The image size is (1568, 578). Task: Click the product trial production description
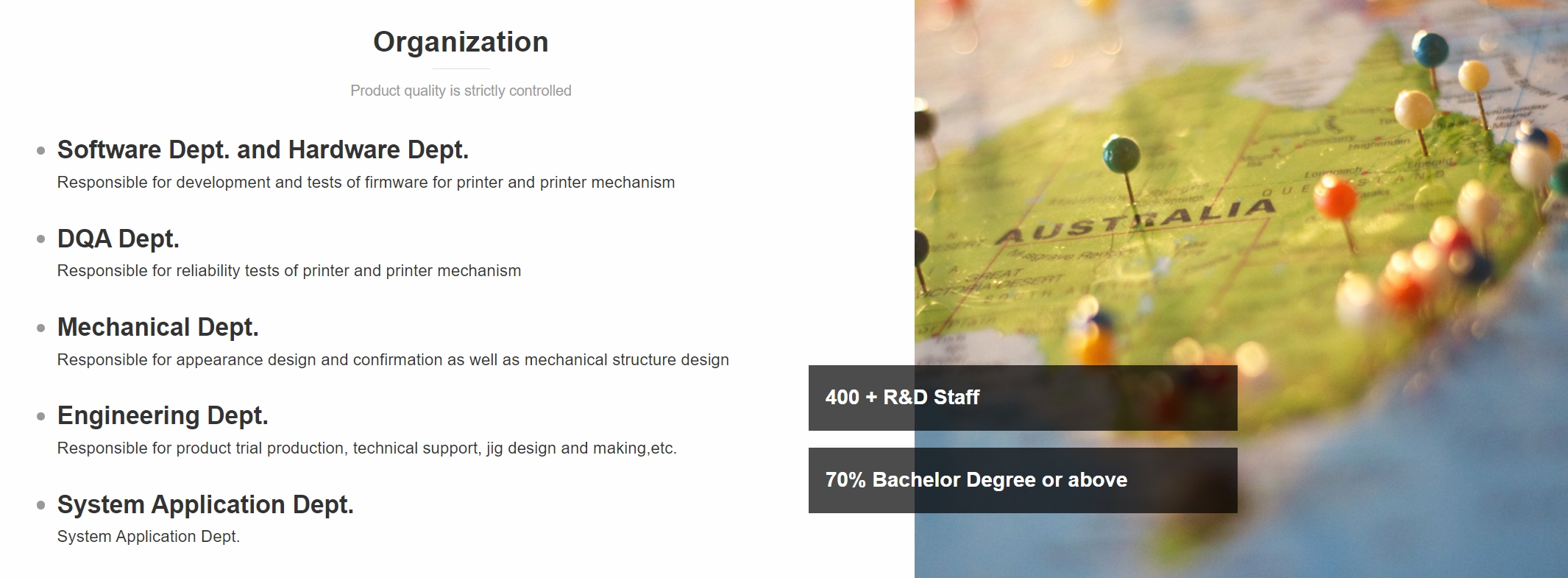click(x=367, y=448)
